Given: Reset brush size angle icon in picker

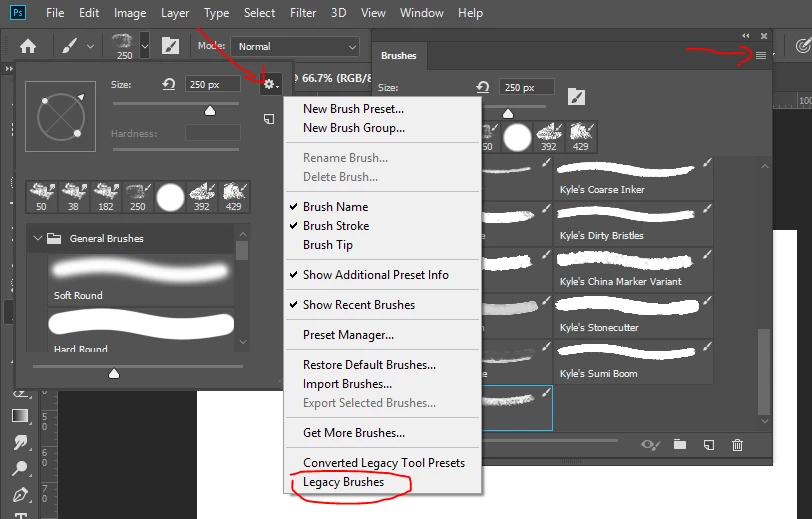Looking at the screenshot, I should click(x=168, y=84).
